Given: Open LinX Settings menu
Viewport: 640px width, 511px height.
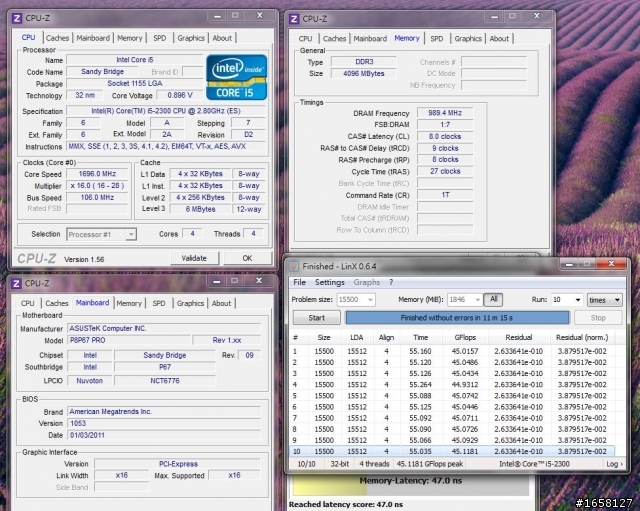Looking at the screenshot, I should [330, 282].
